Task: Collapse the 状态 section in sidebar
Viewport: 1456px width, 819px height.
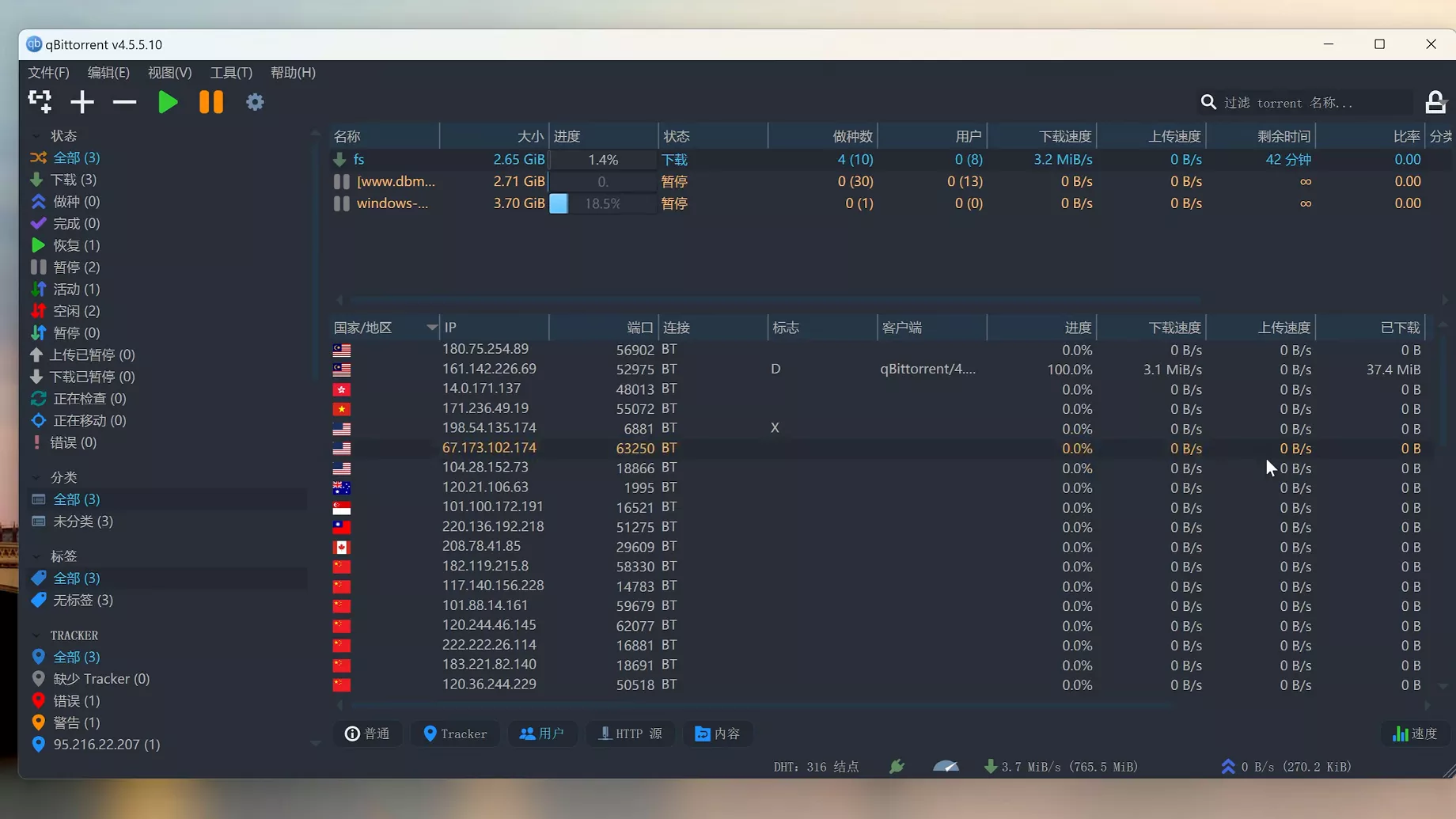Action: tap(36, 136)
